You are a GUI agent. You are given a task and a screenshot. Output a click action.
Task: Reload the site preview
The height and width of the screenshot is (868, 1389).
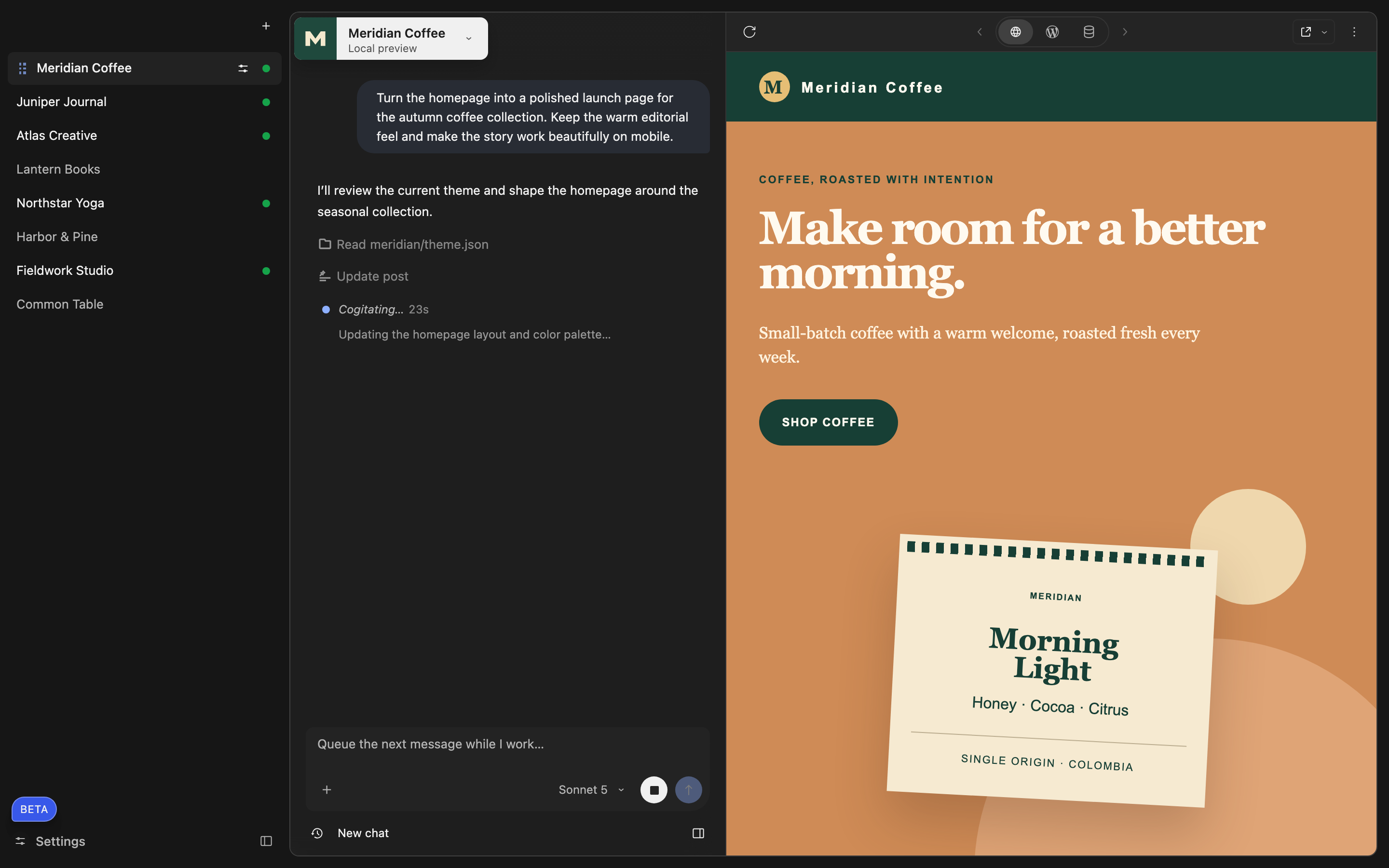(749, 31)
